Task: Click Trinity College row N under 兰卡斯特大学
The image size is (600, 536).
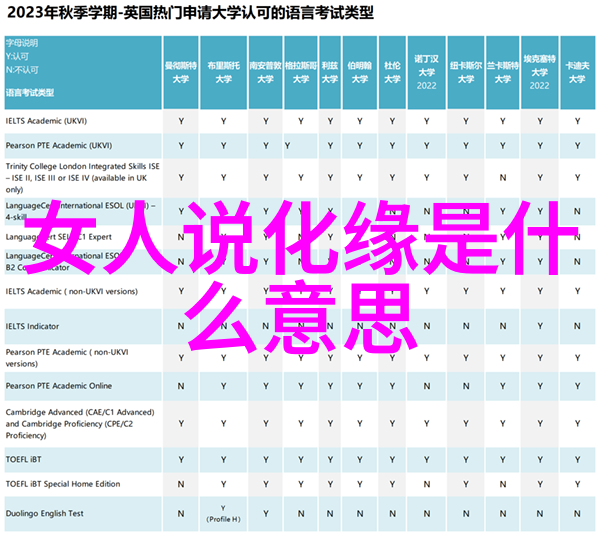Action: coord(502,178)
